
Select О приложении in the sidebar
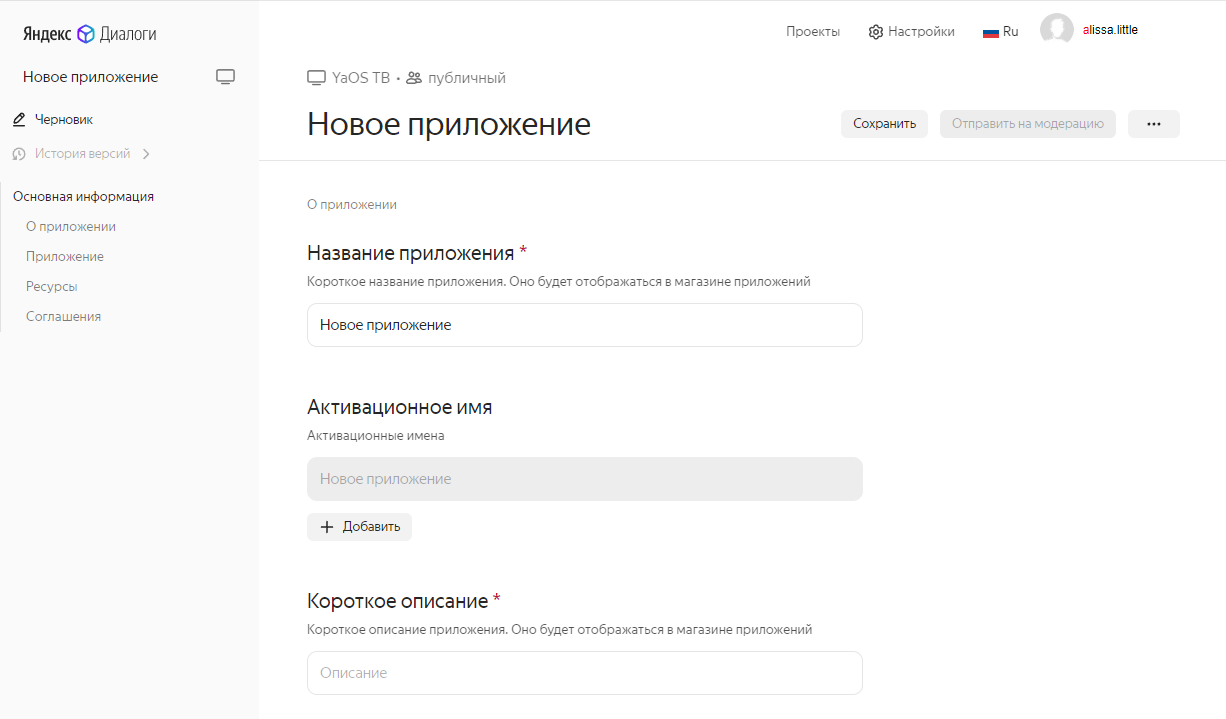click(x=70, y=226)
